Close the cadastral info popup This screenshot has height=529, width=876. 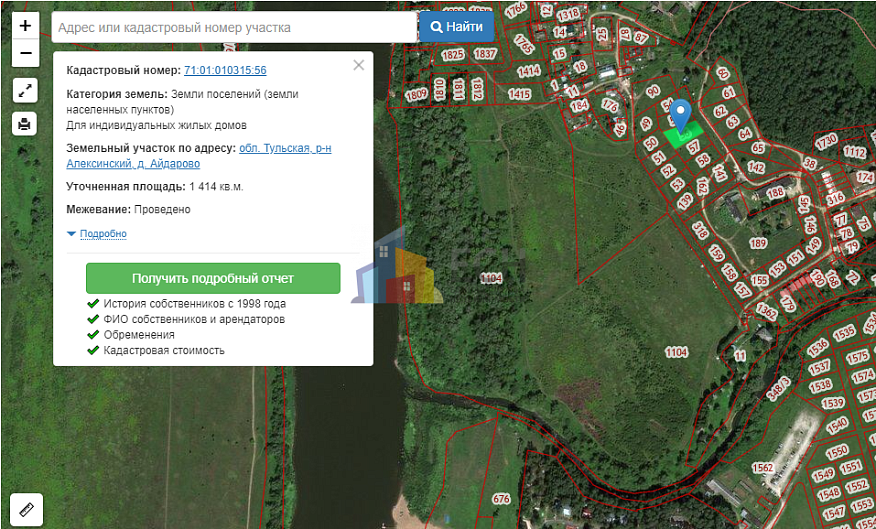[x=359, y=65]
